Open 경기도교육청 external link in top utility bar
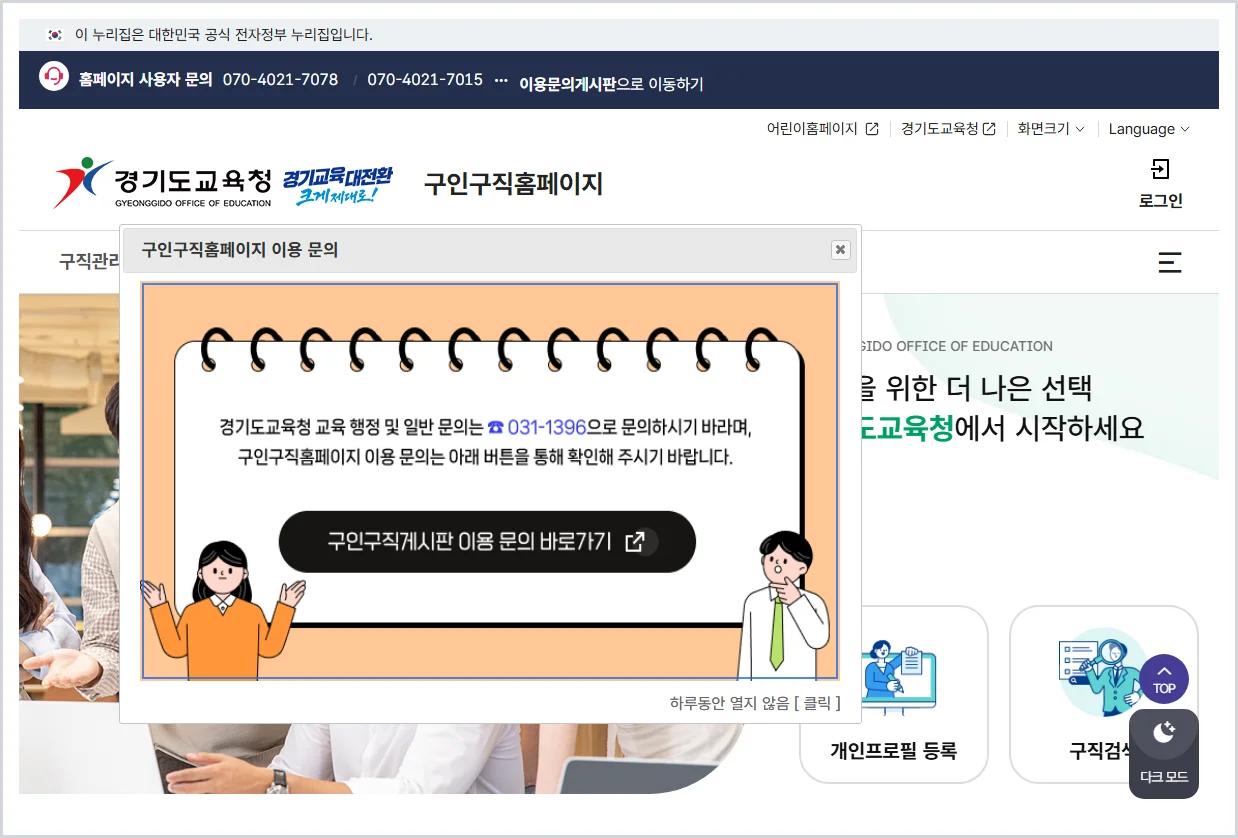The image size is (1238, 838). [948, 129]
